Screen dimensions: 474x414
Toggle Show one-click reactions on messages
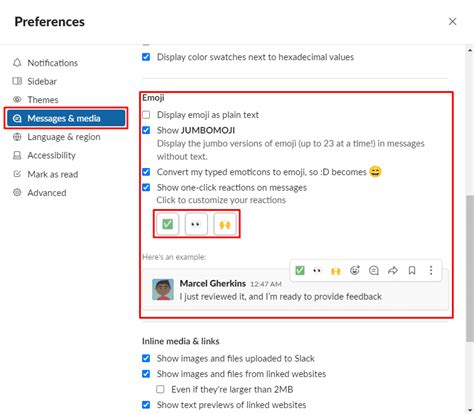coord(146,187)
